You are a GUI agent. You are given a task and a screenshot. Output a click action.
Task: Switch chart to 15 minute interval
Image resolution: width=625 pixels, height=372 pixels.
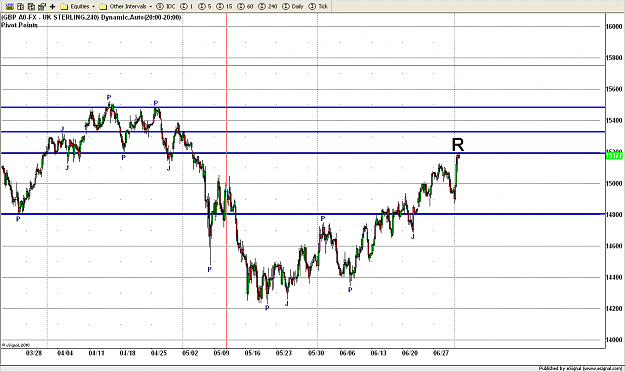tap(224, 6)
